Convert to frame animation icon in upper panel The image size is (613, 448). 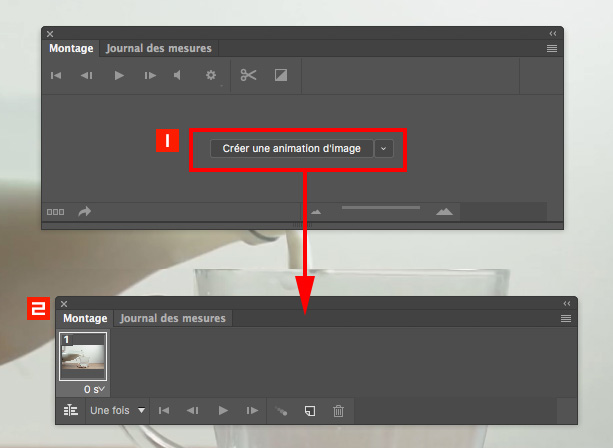[55, 212]
